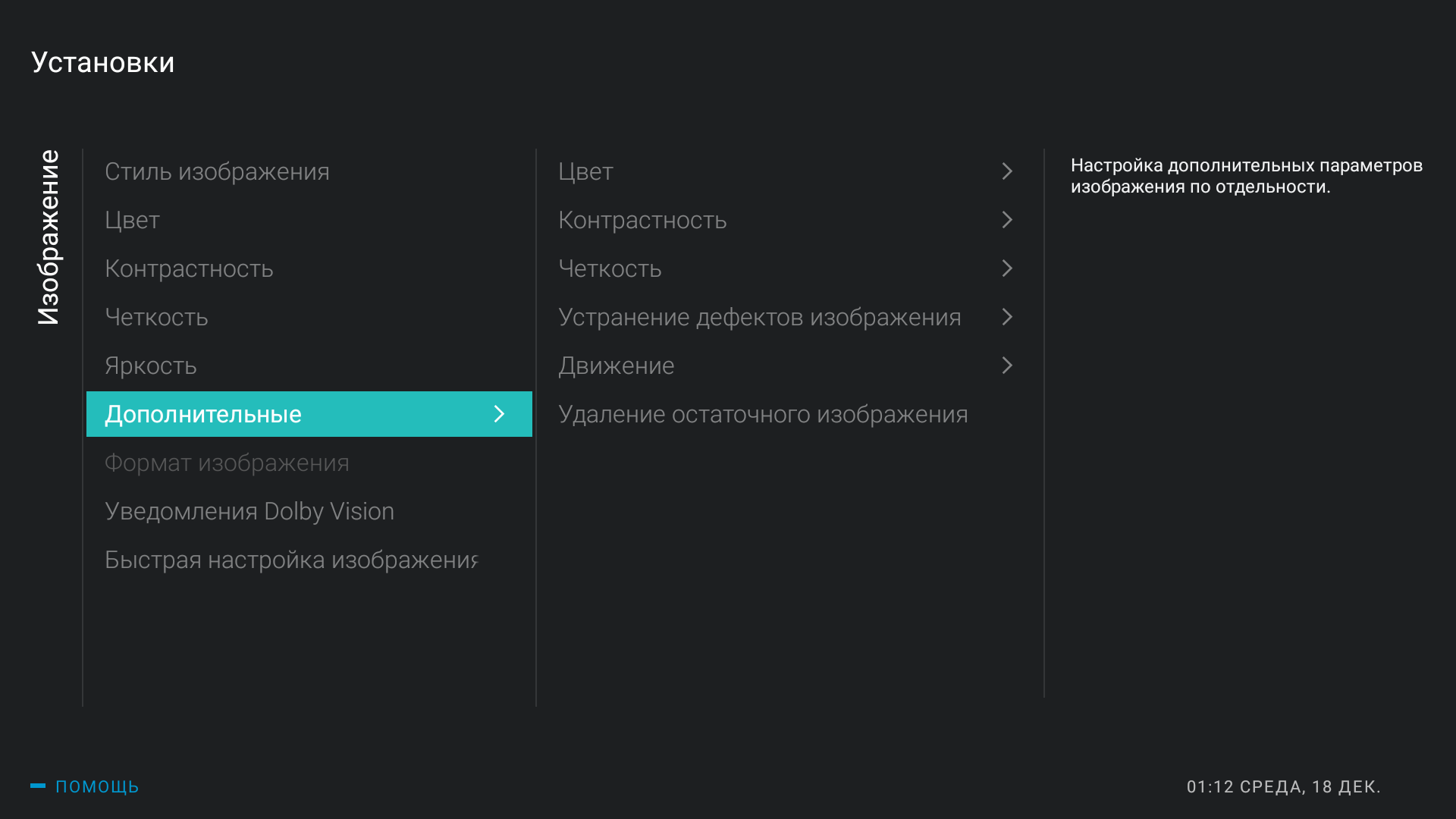1456x819 pixels.
Task: Expand Контрастность submenu chevron in right panel
Action: (1007, 220)
